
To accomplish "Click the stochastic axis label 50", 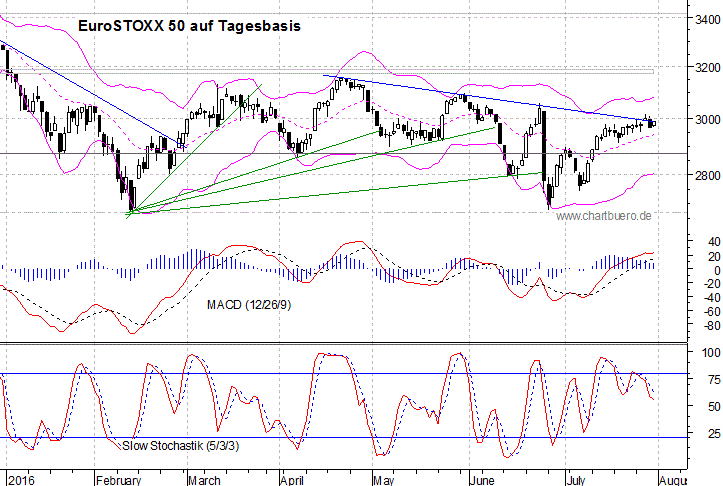I will coord(714,407).
